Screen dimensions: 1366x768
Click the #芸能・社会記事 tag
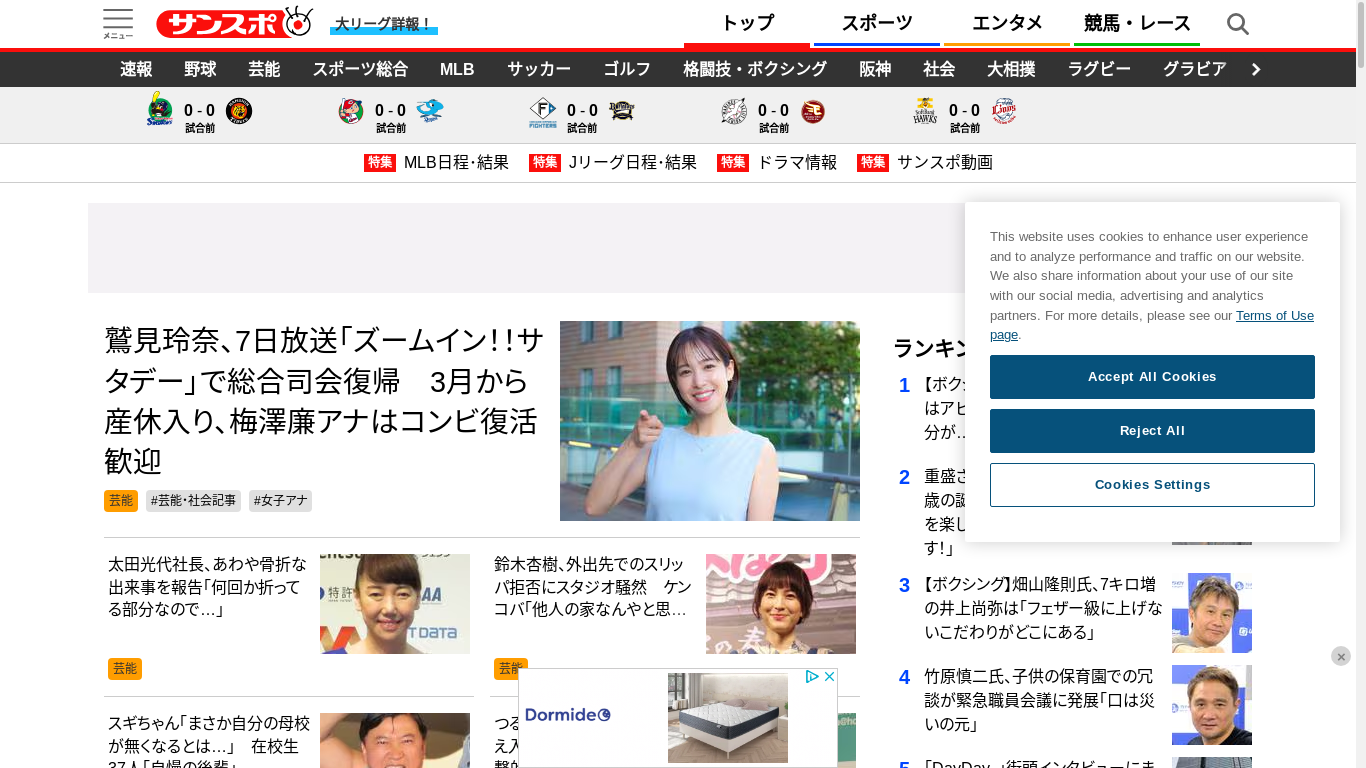tap(193, 501)
